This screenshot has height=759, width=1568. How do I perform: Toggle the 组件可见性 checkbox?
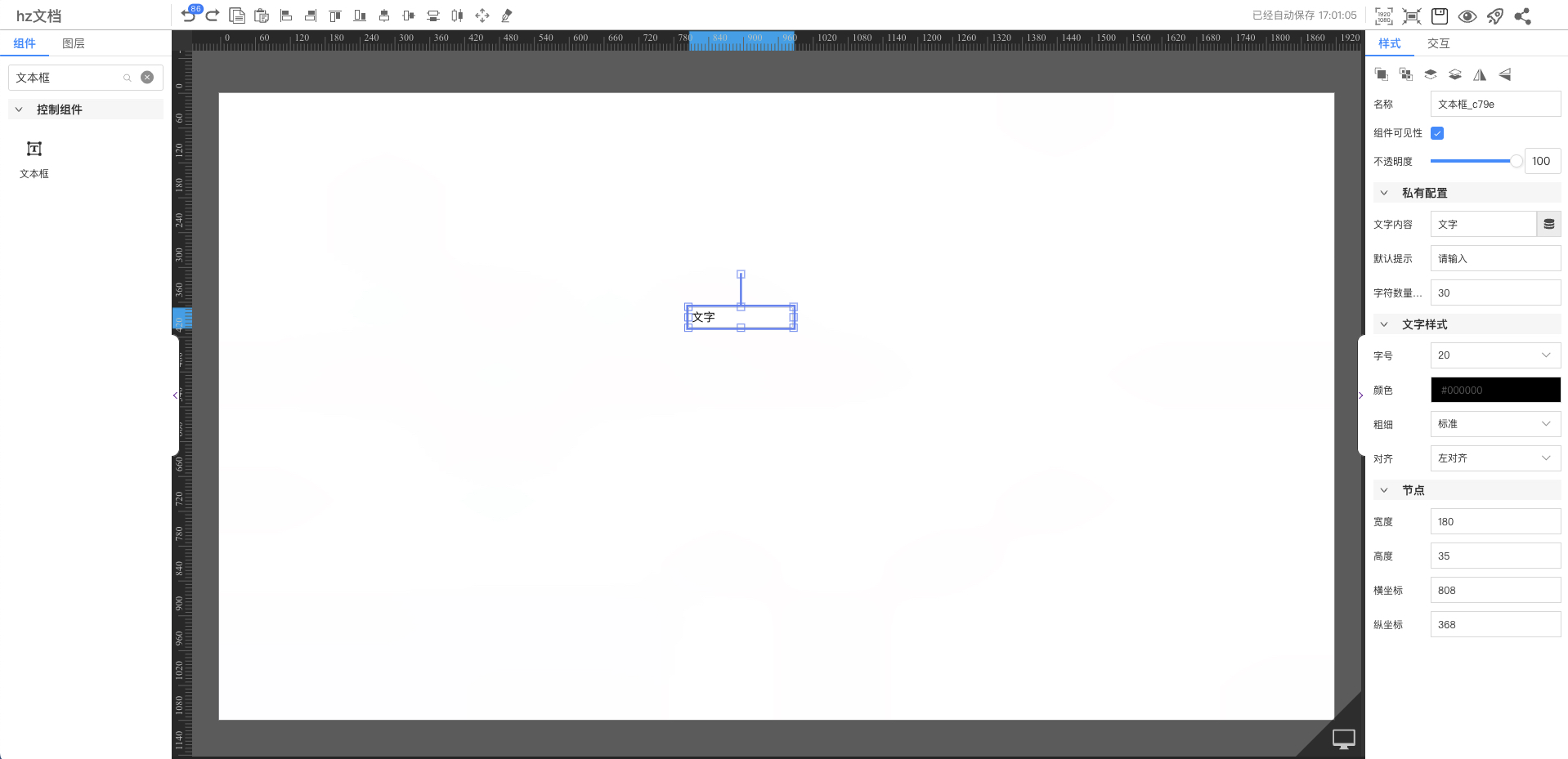[1437, 133]
